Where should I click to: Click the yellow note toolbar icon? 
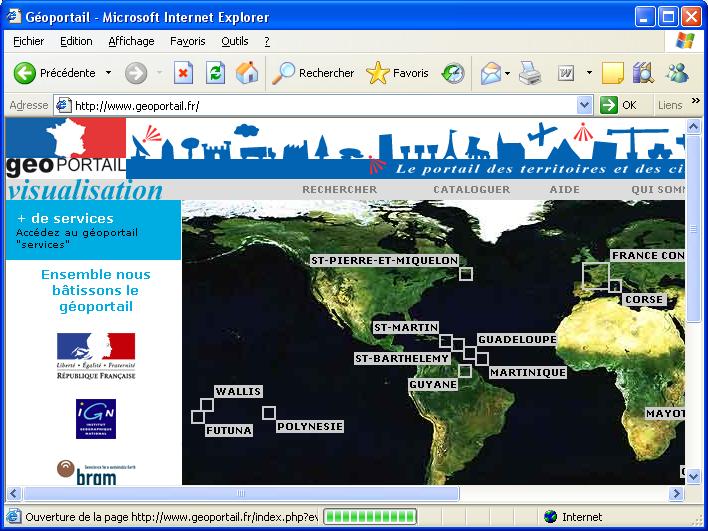click(613, 73)
